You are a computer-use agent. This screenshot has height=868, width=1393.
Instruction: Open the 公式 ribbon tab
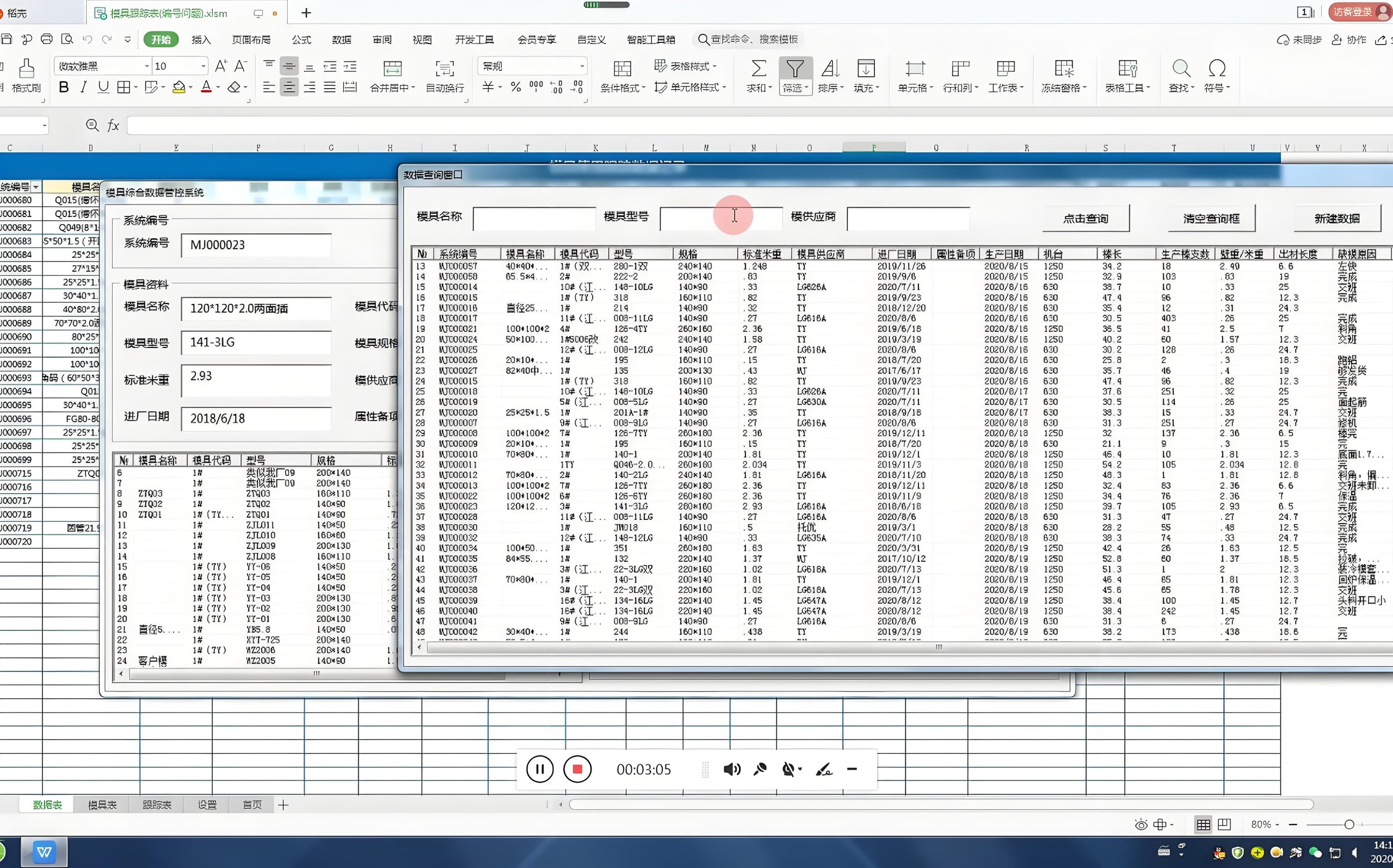pos(301,40)
